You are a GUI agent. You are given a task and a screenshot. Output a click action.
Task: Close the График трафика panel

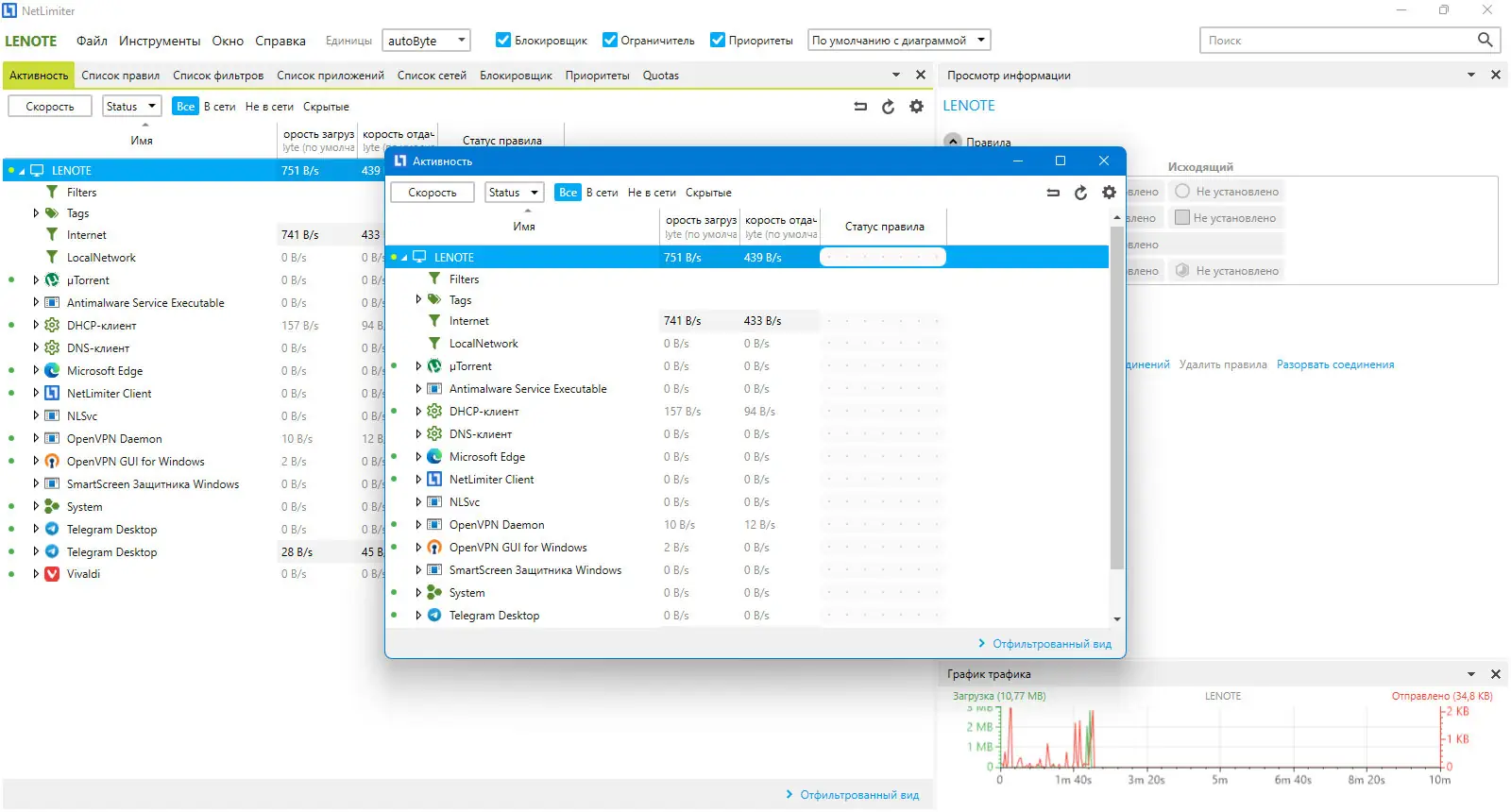click(x=1496, y=674)
